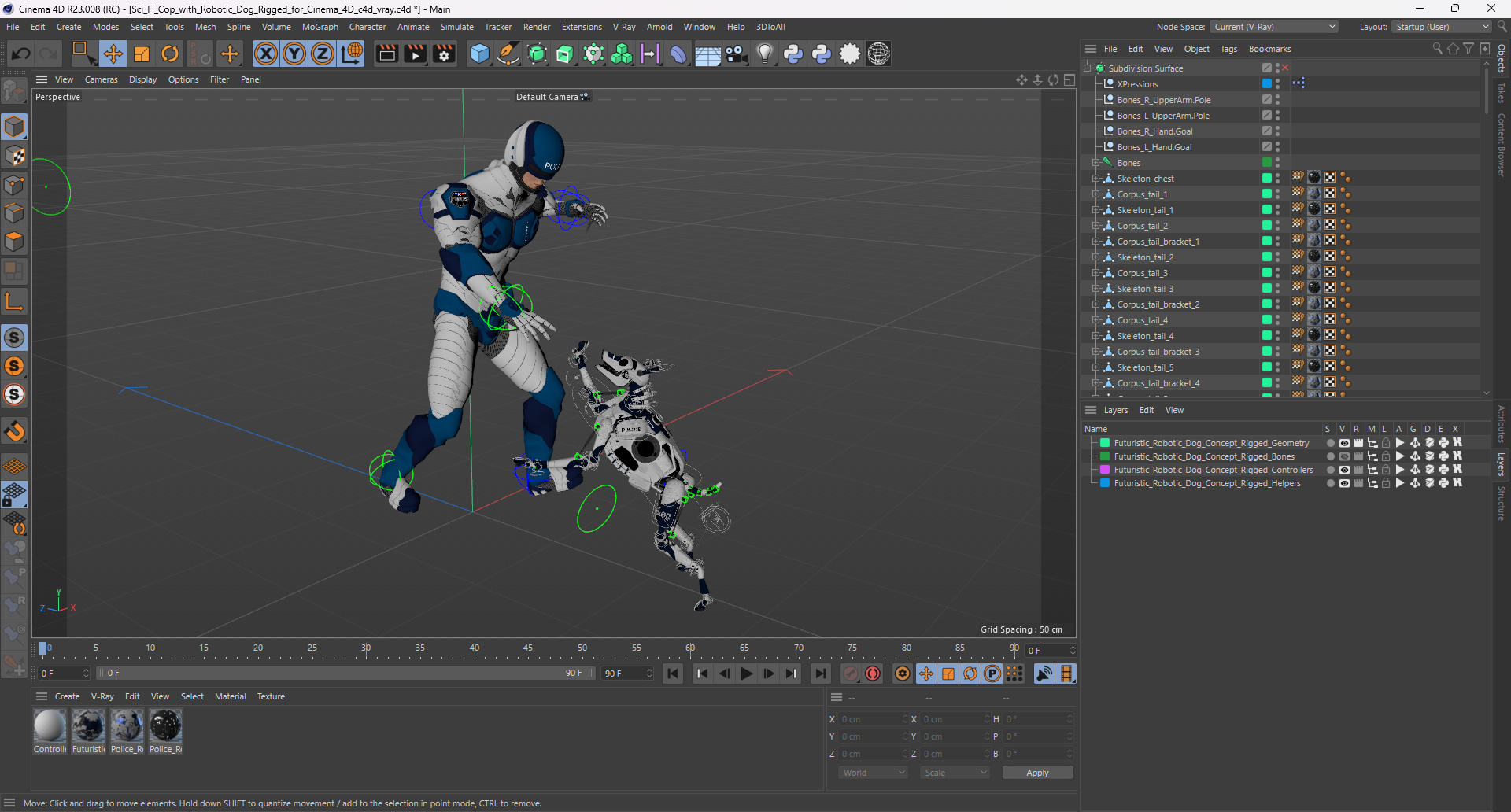Open the V-Ray menu
The height and width of the screenshot is (812, 1511).
click(624, 27)
